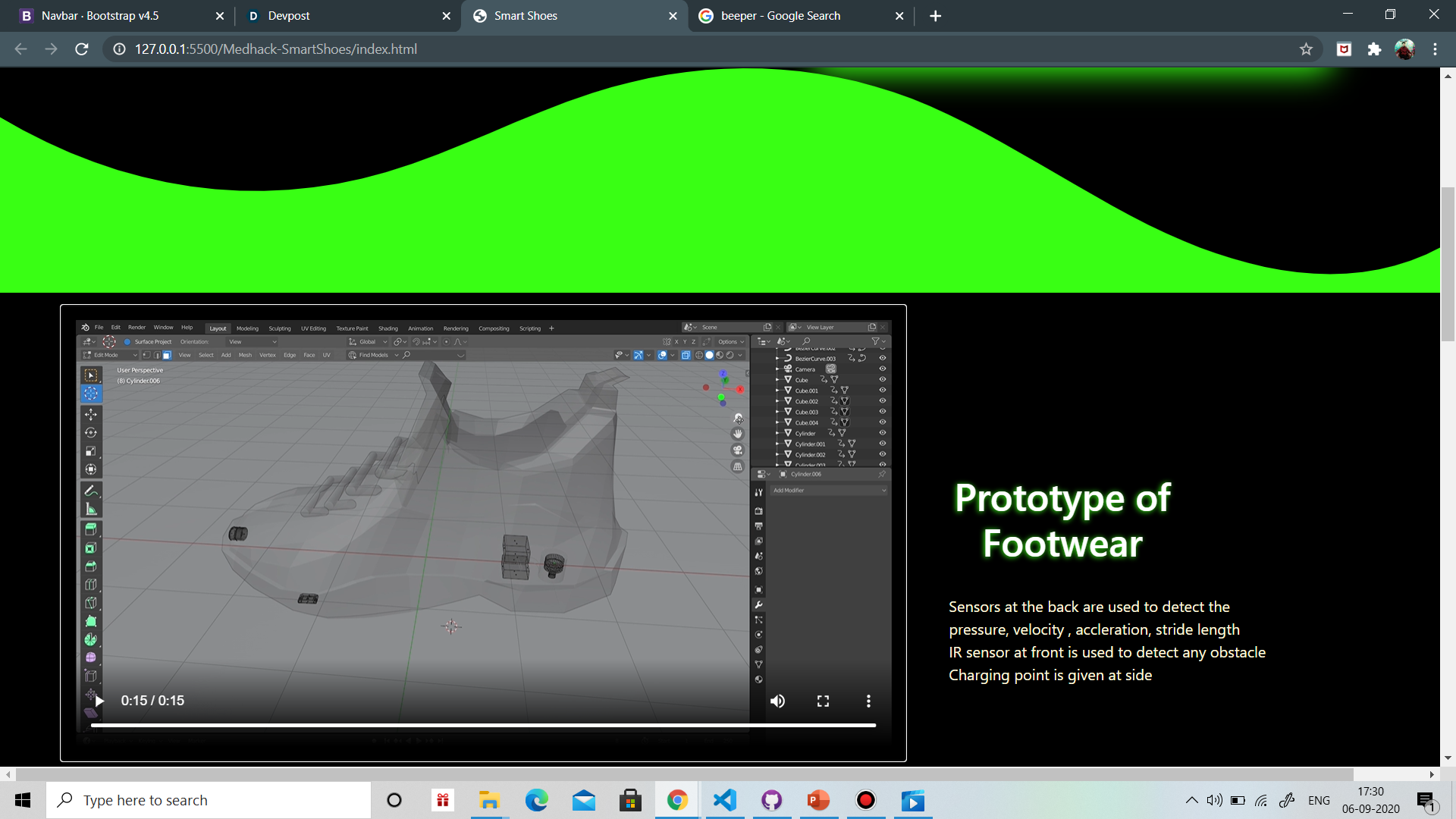This screenshot has height=819, width=1456.
Task: Click the address bar URL
Action: coord(276,49)
